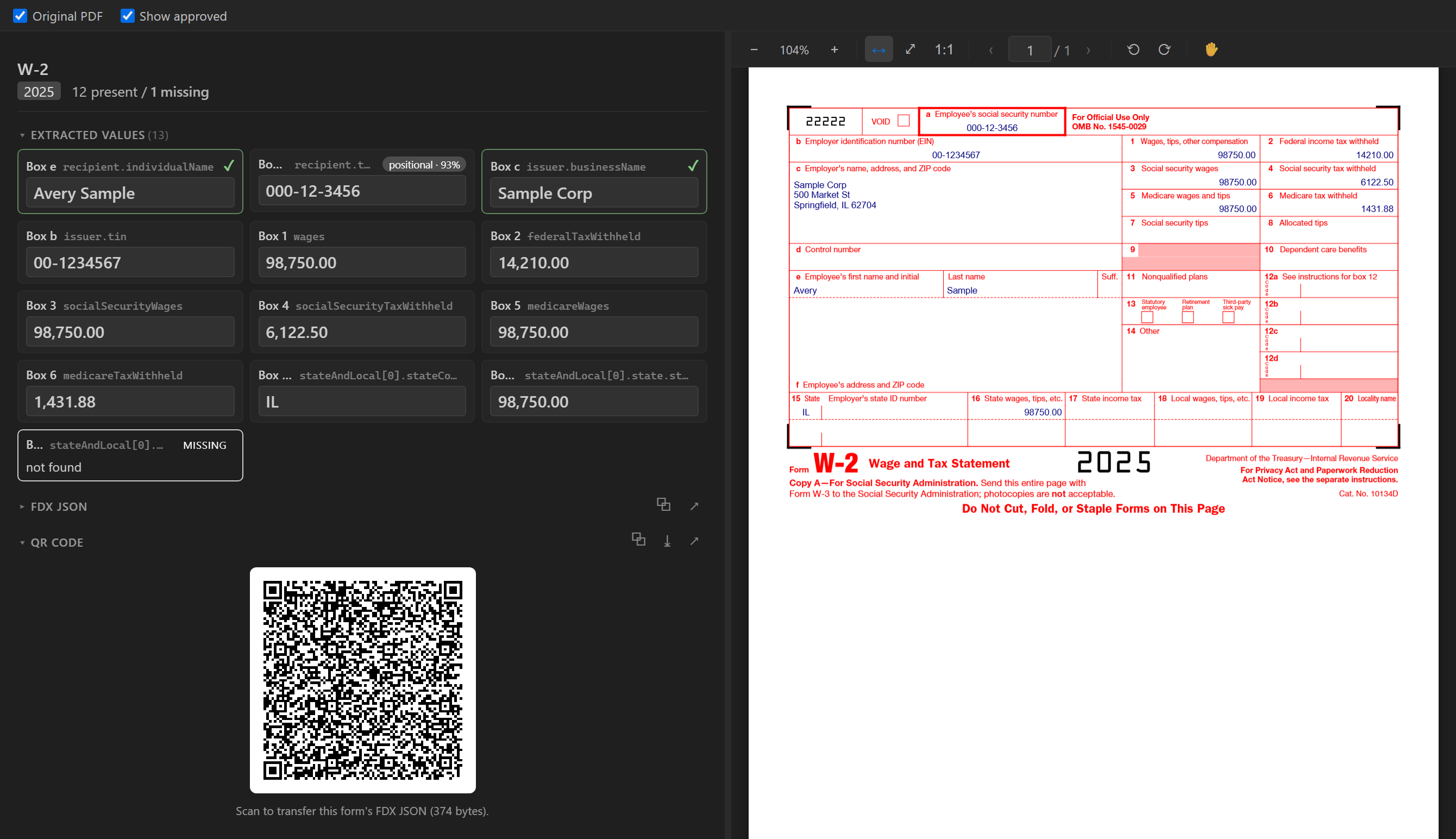The width and height of the screenshot is (1456, 839).
Task: Check Statutory employee box on W-2
Action: coord(1147,317)
